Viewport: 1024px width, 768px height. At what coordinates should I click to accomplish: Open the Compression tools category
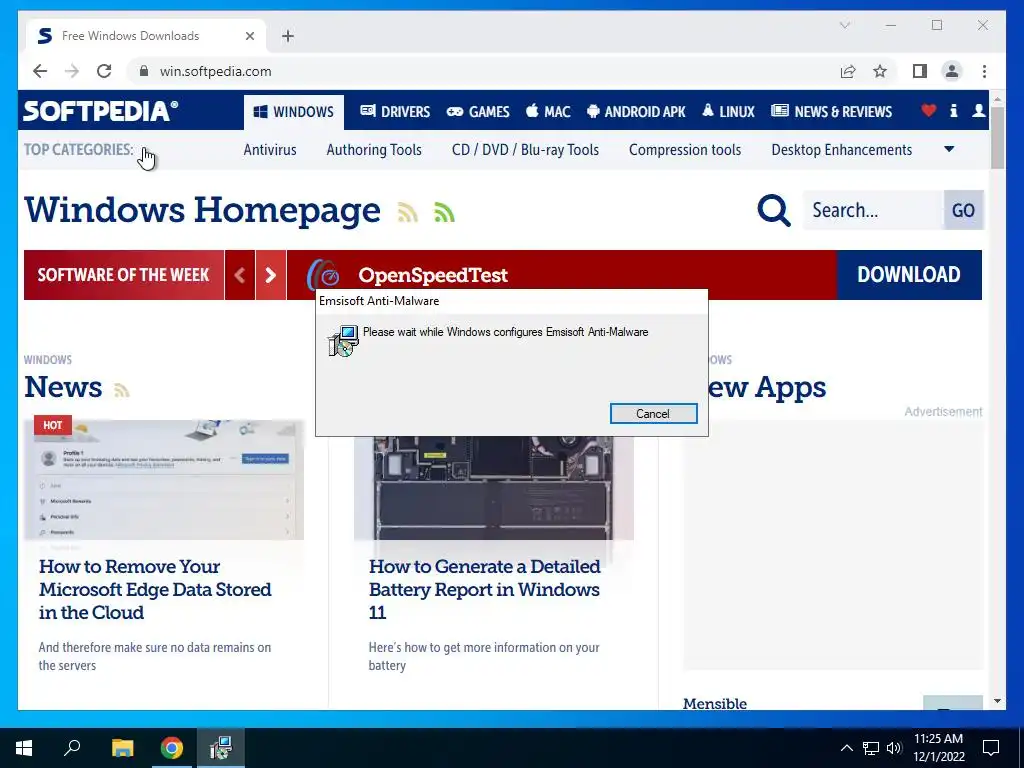click(685, 150)
